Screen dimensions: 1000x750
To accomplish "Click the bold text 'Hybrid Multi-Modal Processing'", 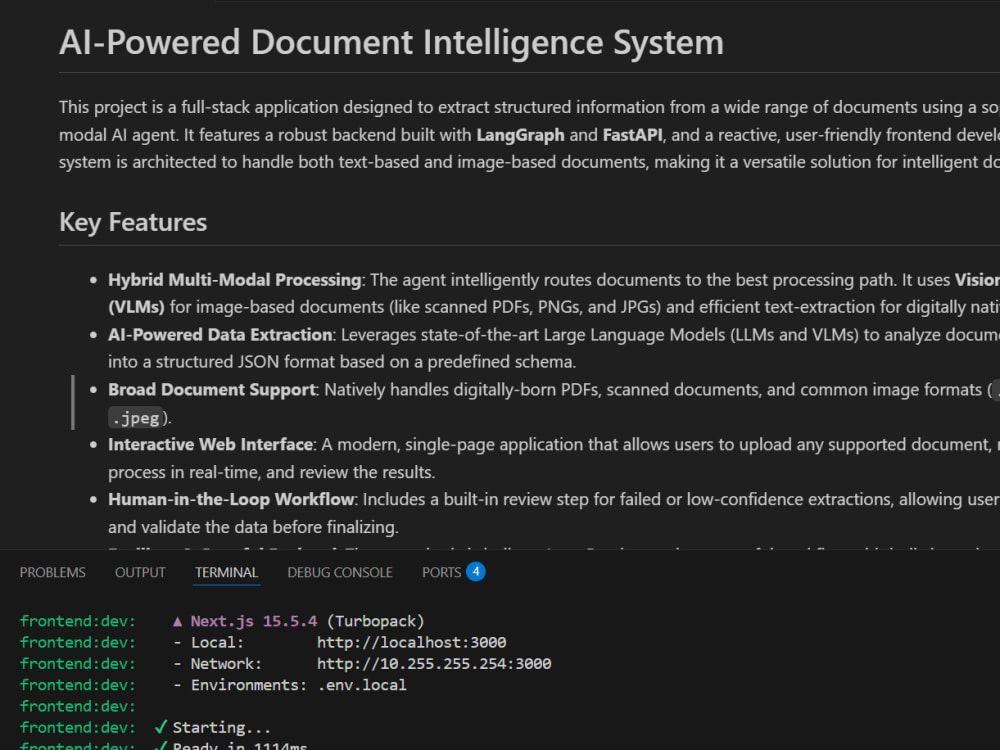I will (235, 280).
